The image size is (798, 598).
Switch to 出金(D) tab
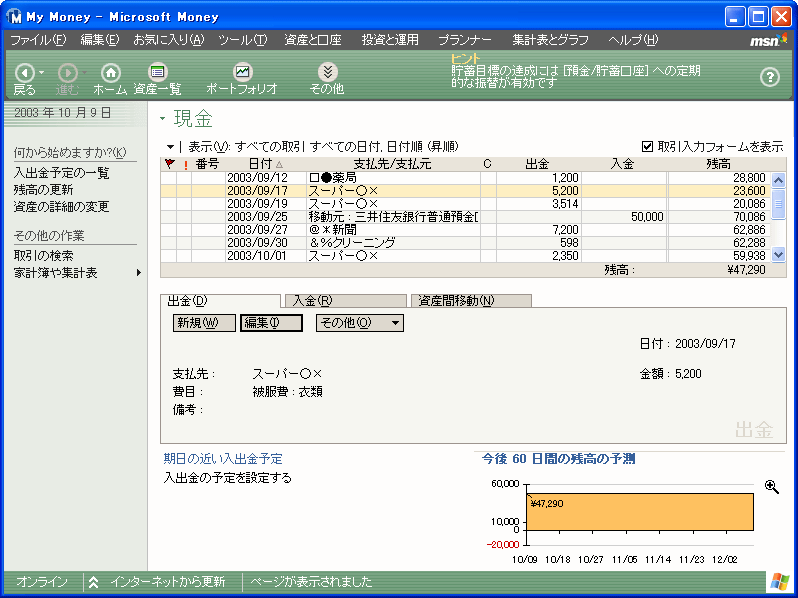click(220, 301)
